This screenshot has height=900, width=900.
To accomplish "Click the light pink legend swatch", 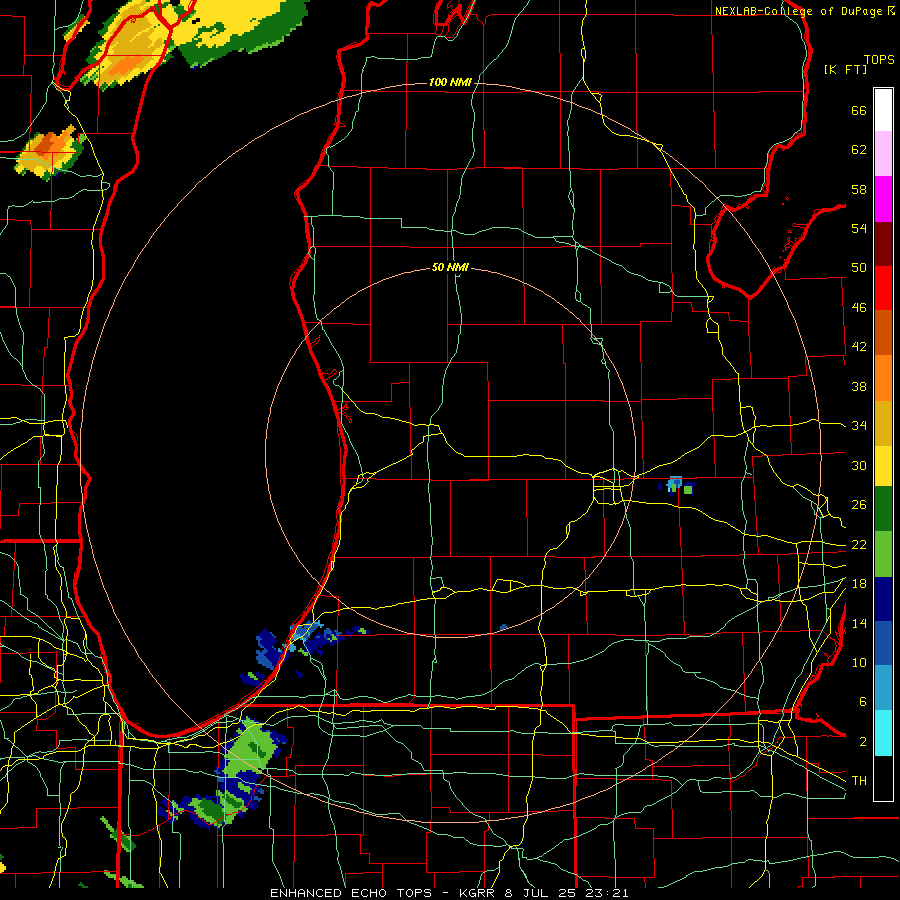I will [883, 154].
